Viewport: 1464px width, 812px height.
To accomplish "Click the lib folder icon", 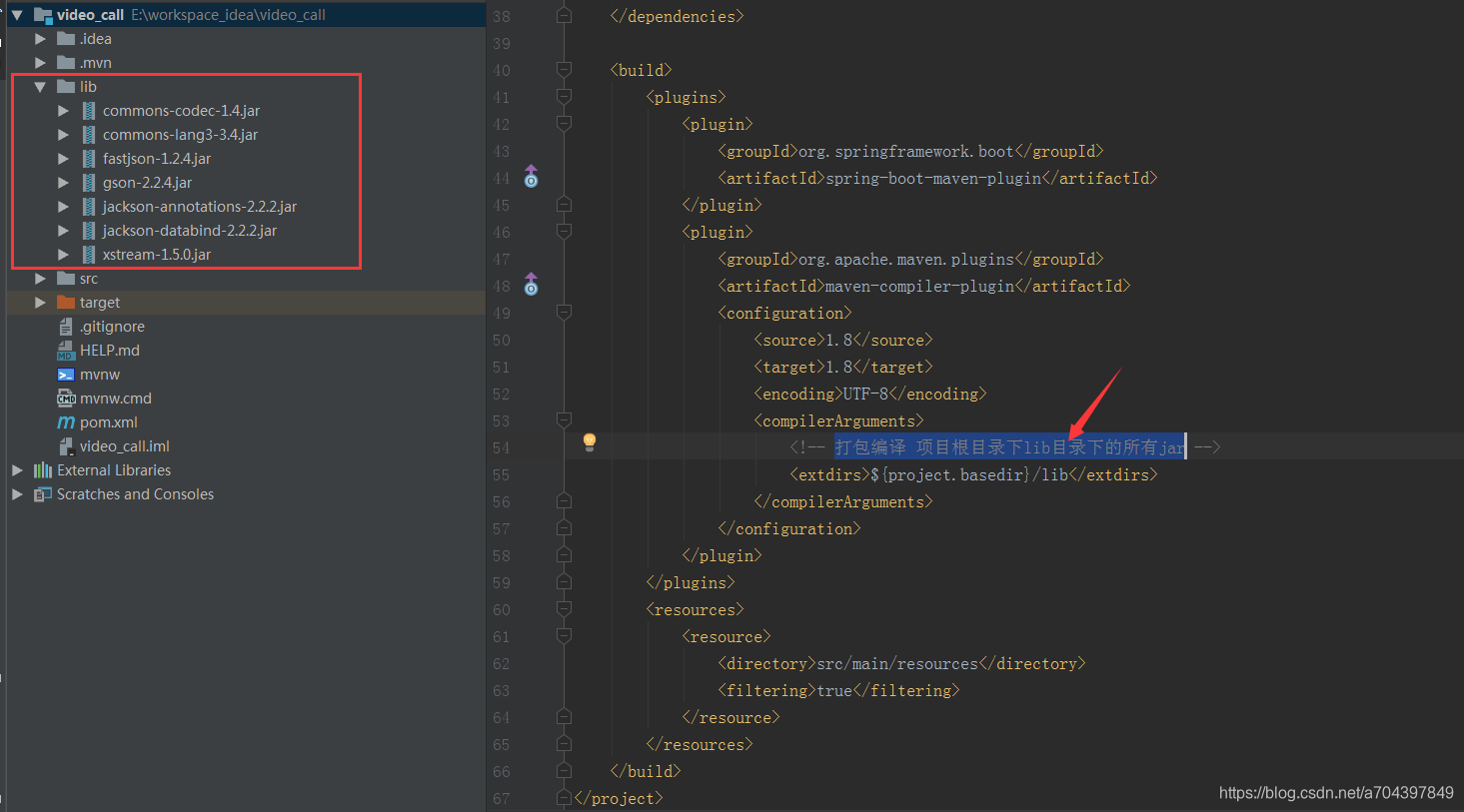I will coord(66,87).
